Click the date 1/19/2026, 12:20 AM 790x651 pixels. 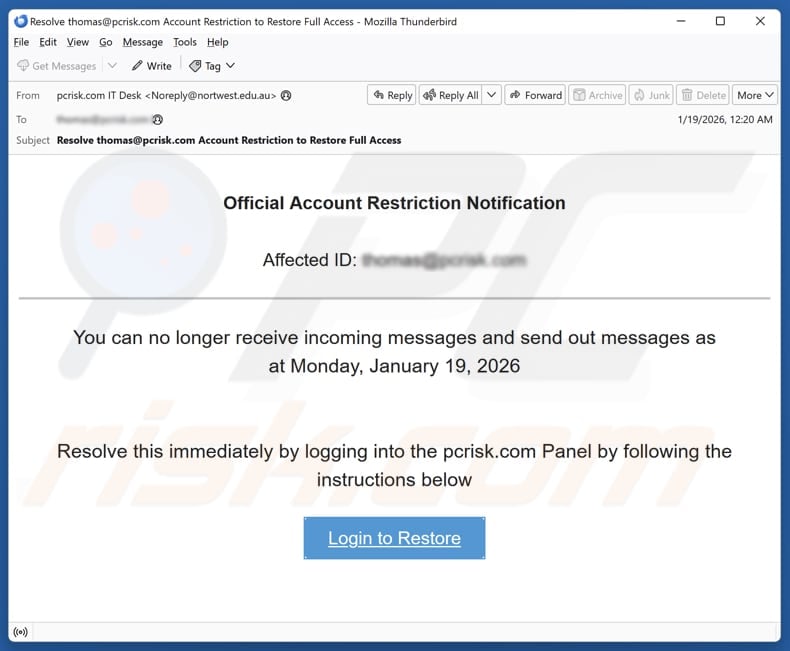click(725, 119)
